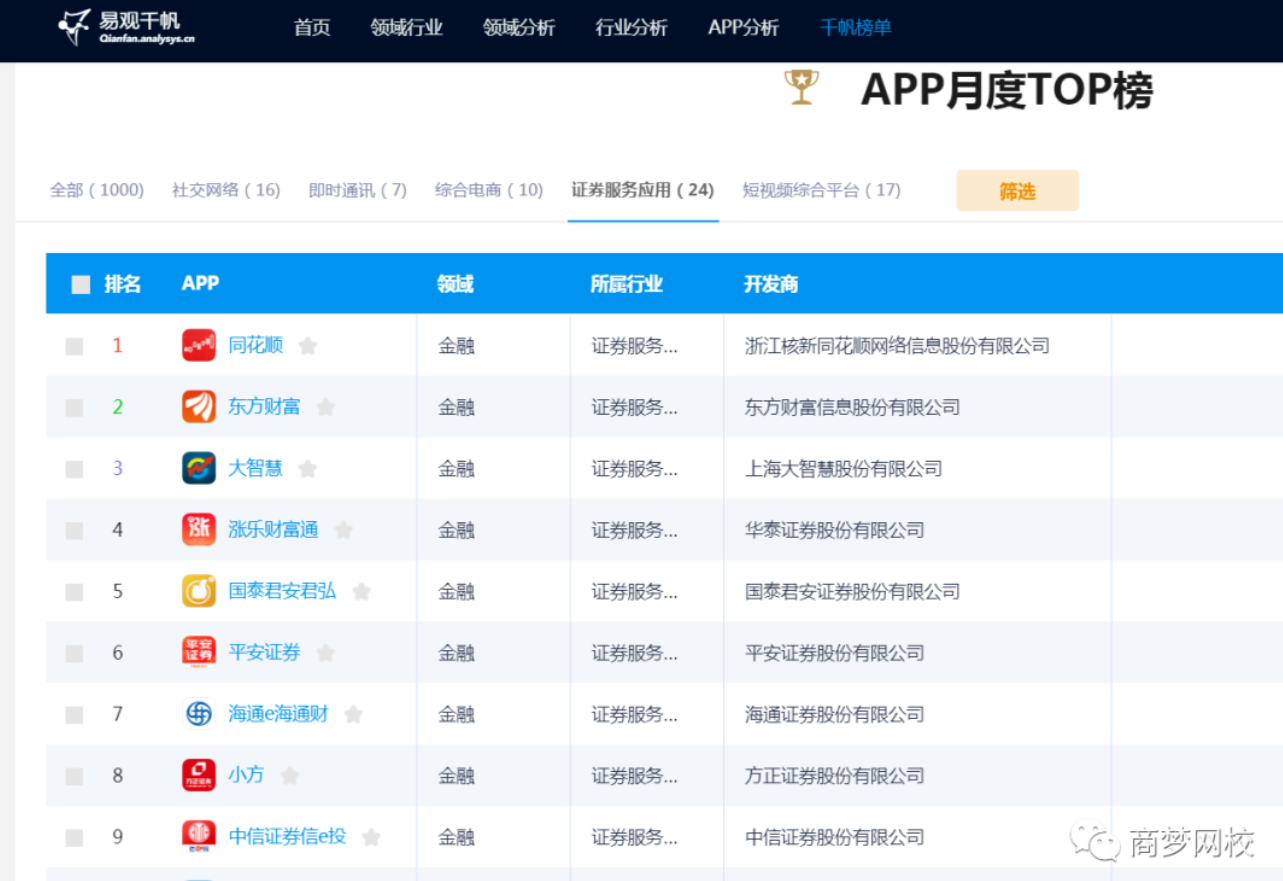This screenshot has height=881, width=1283.
Task: Favorite 同花顺 with its star
Action: [308, 346]
